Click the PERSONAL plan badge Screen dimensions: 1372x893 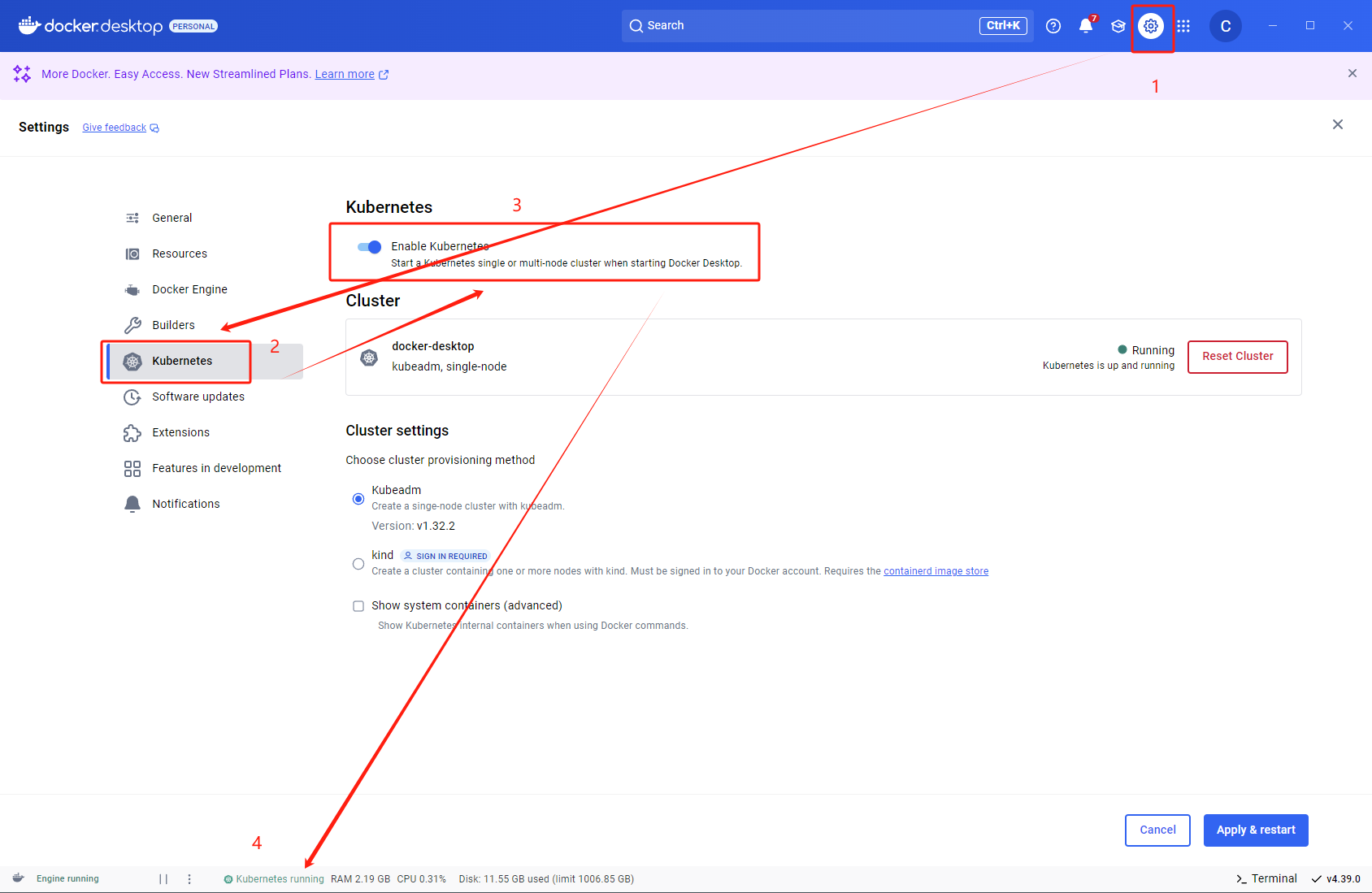click(x=193, y=26)
